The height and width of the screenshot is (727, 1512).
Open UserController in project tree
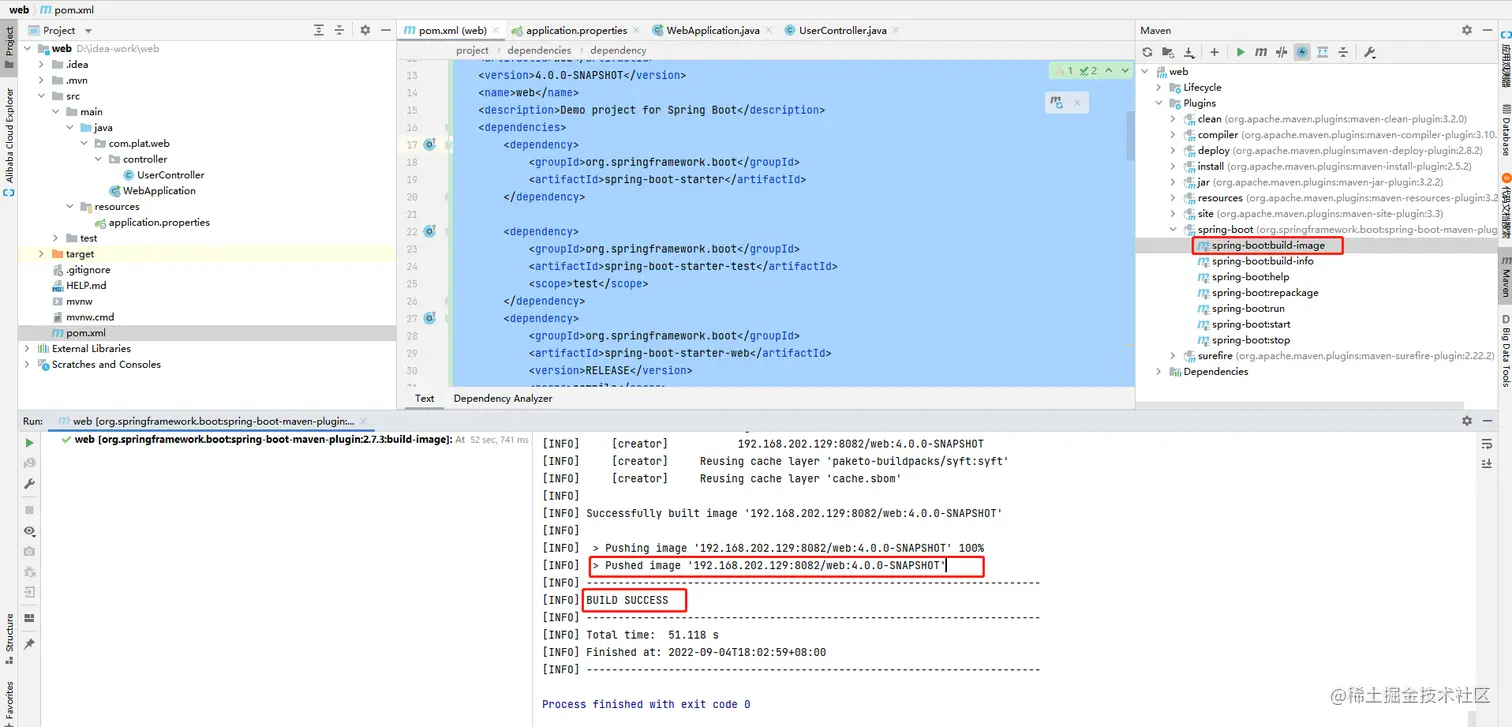tap(170, 175)
